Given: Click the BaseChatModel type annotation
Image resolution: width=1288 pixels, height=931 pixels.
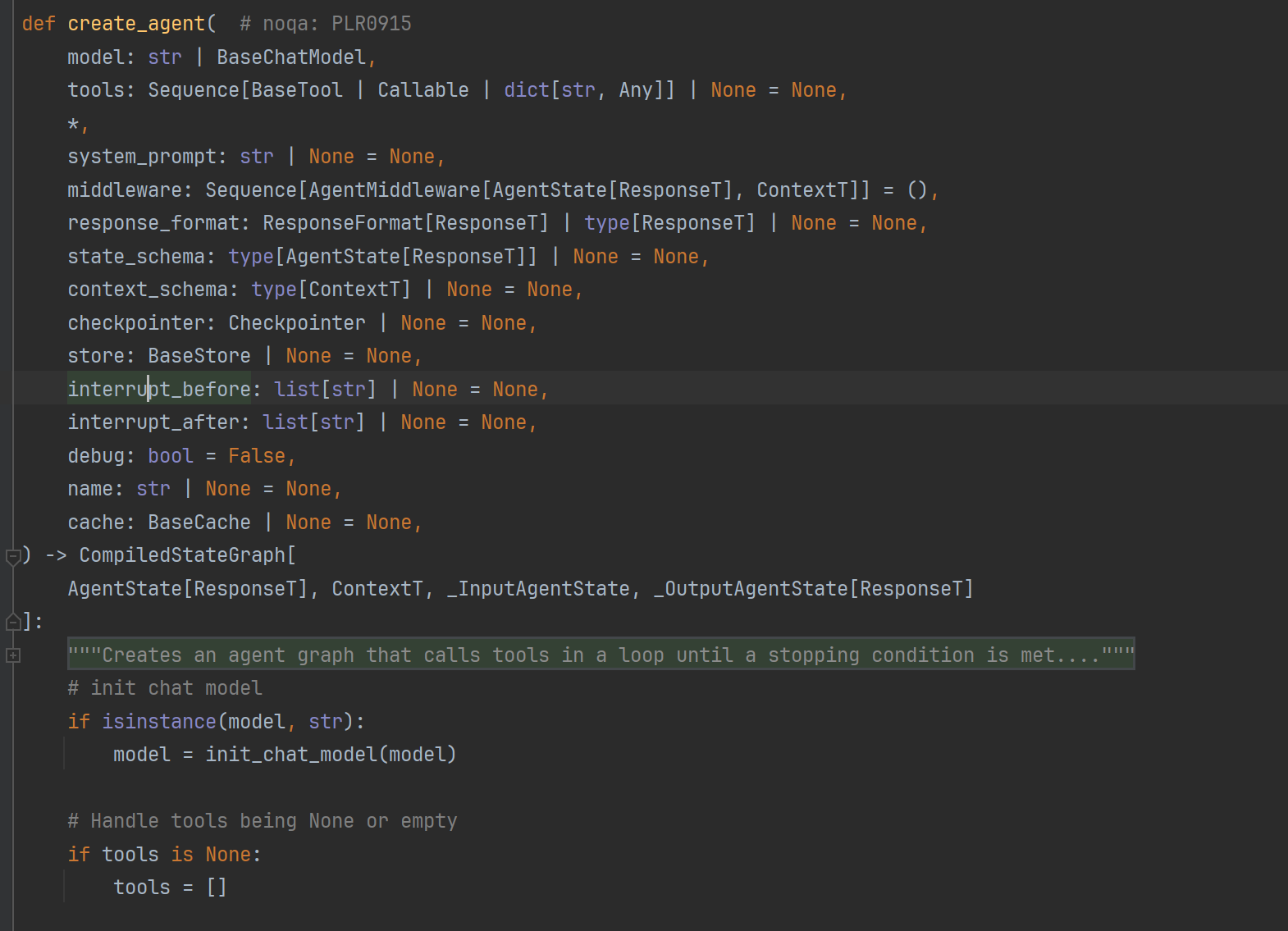Looking at the screenshot, I should pyautogui.click(x=291, y=57).
